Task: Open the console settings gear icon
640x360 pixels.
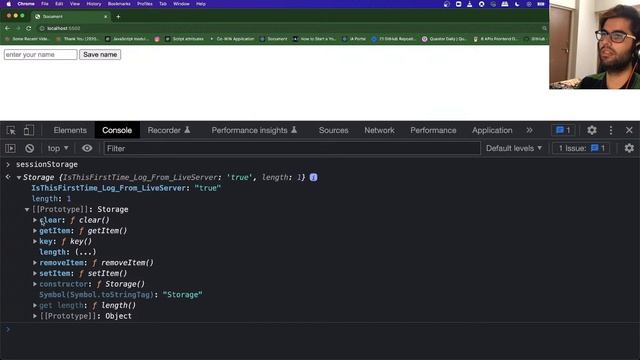Action: coord(629,148)
